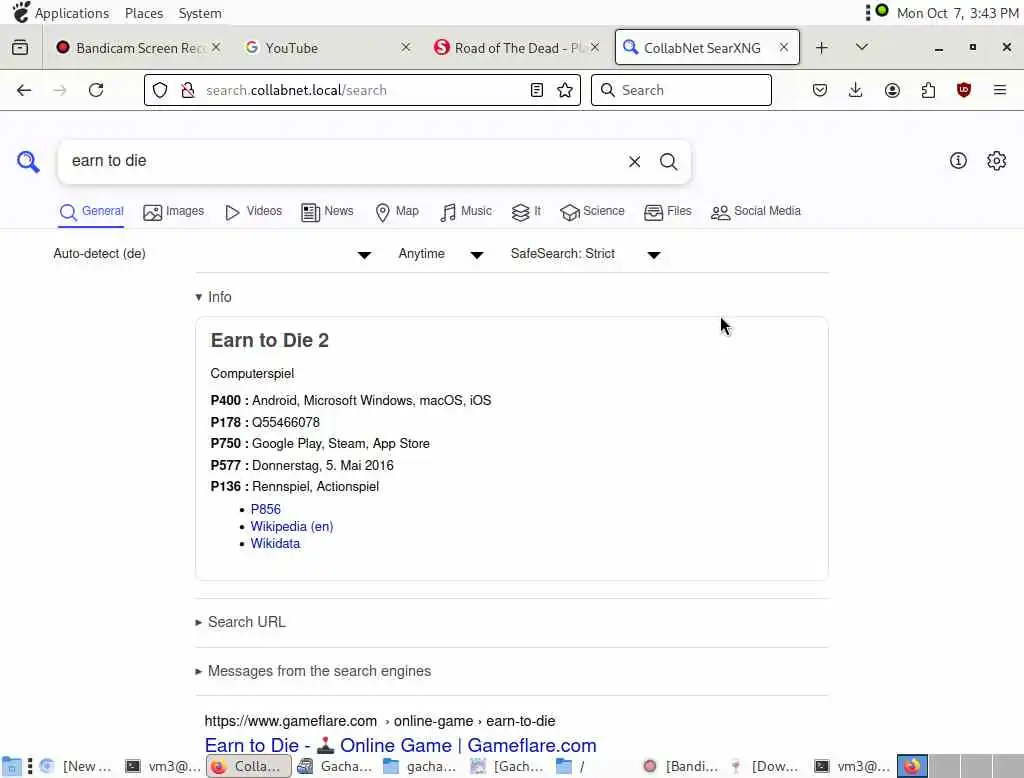The height and width of the screenshot is (778, 1024).
Task: Click the tracking protection shield icon
Action: click(x=160, y=90)
